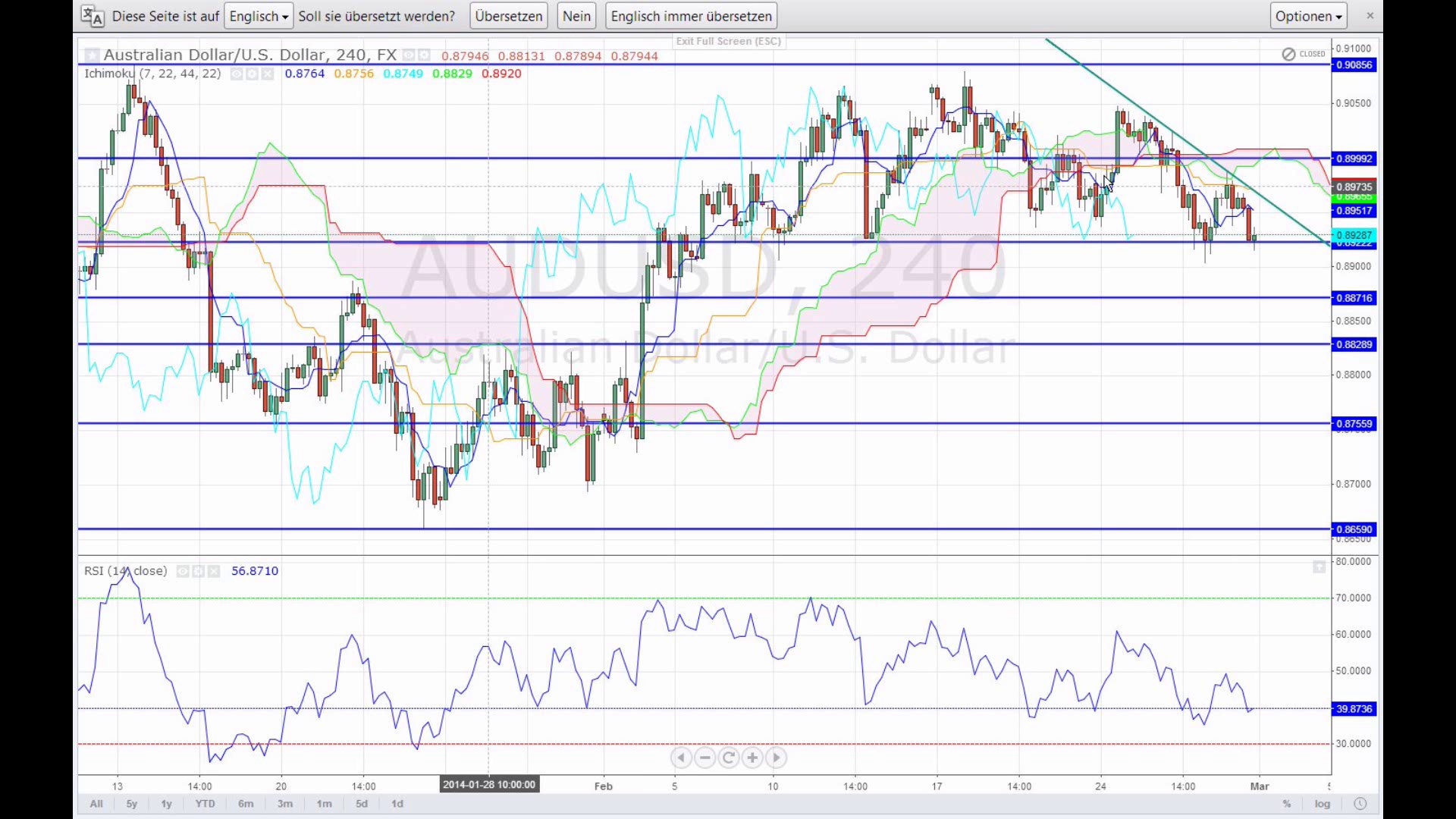Maximize the RSI pane arrow icon
The width and height of the screenshot is (1456, 819).
point(1319,567)
